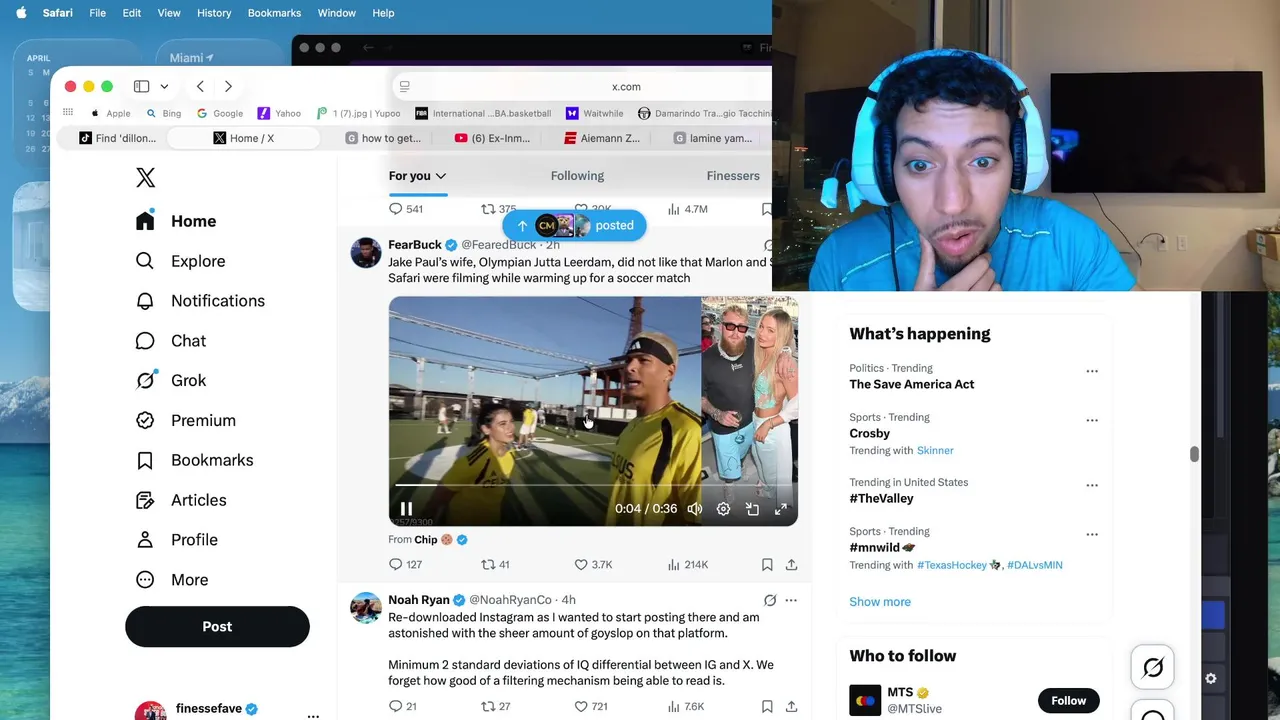Pause the playing video
This screenshot has width=1280, height=720.
406,509
